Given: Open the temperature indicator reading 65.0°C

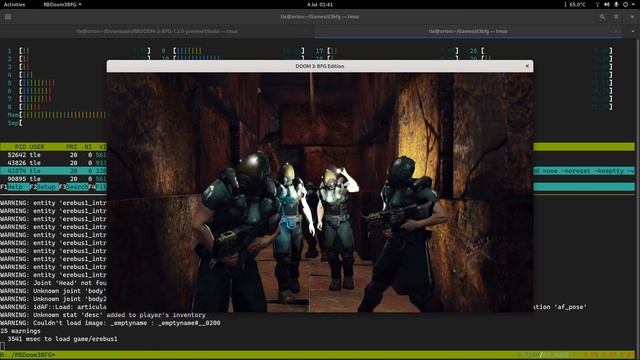Looking at the screenshot, I should coord(575,4).
